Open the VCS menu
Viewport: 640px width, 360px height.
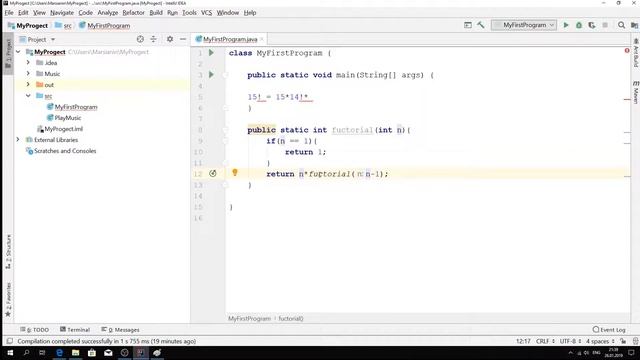point(207,13)
